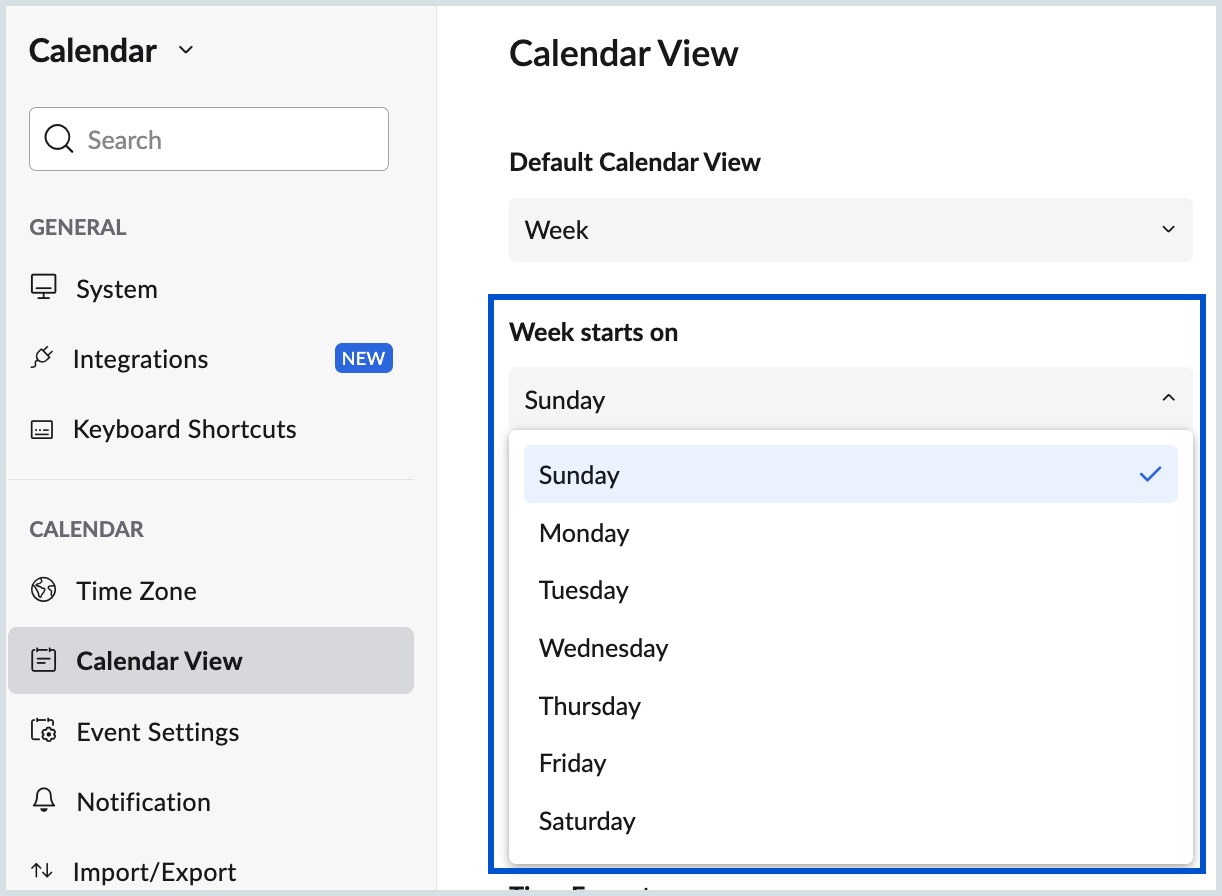Focus the Search settings field

(x=225, y=140)
